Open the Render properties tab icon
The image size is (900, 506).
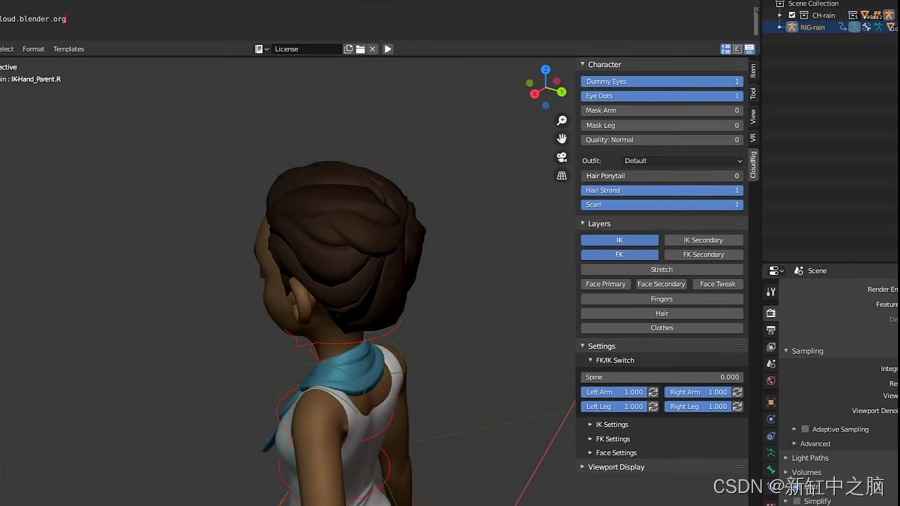click(x=771, y=313)
